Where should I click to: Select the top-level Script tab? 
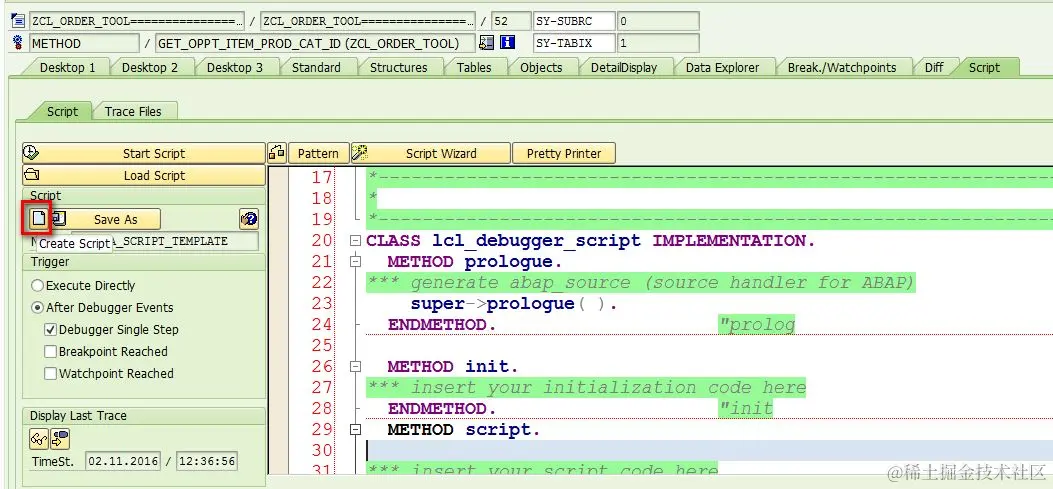(984, 67)
